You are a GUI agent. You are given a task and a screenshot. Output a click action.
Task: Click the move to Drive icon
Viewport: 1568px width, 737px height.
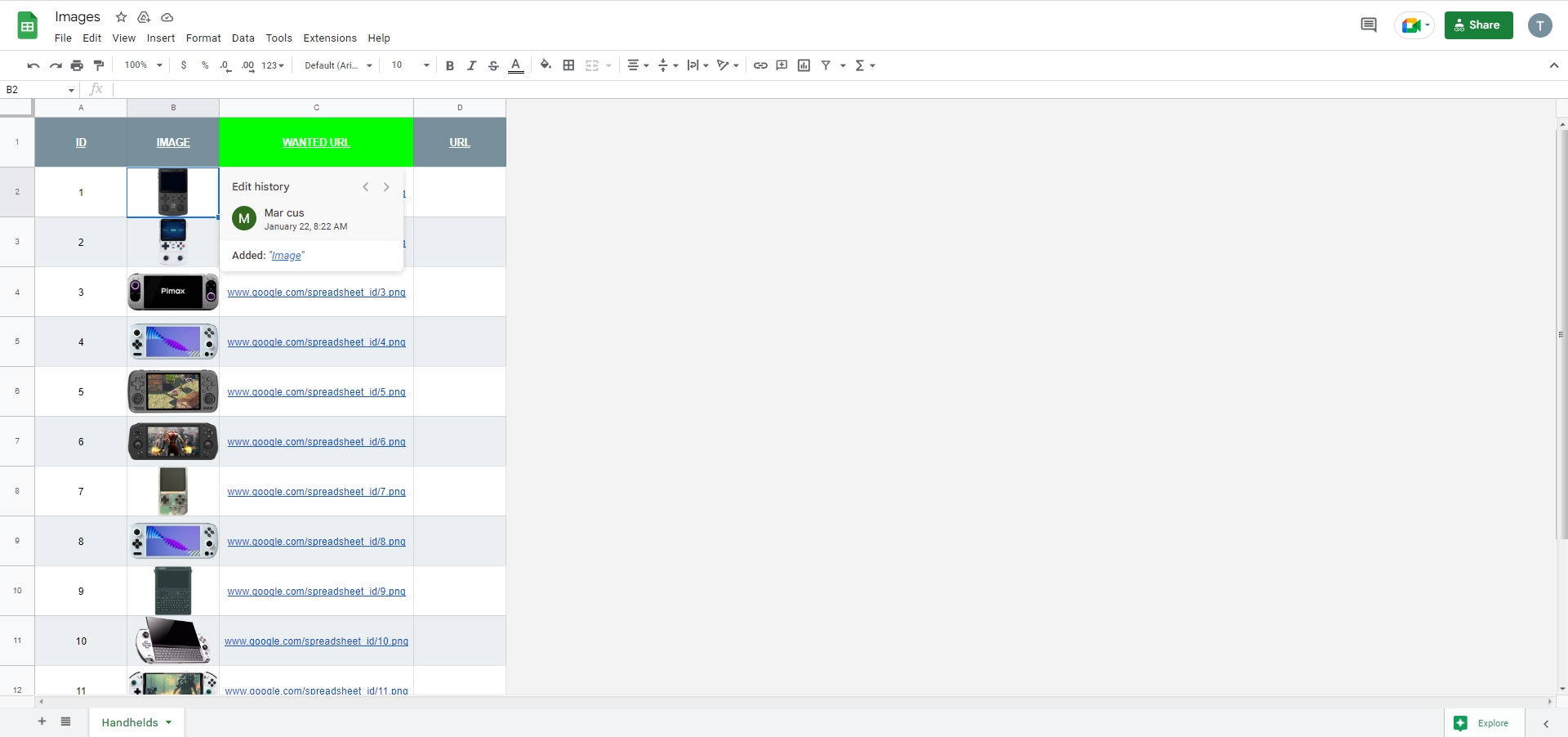tap(144, 17)
